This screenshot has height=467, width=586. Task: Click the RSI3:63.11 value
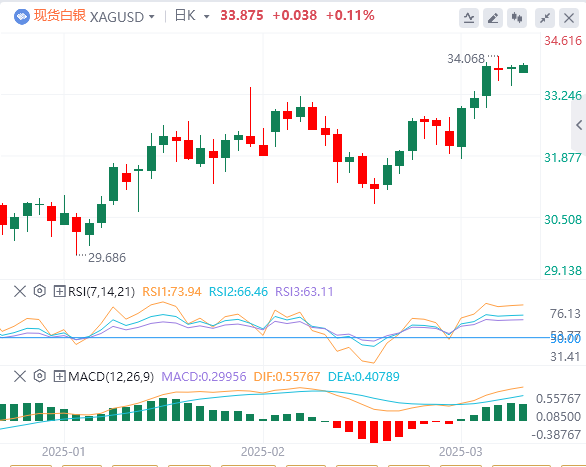304,291
